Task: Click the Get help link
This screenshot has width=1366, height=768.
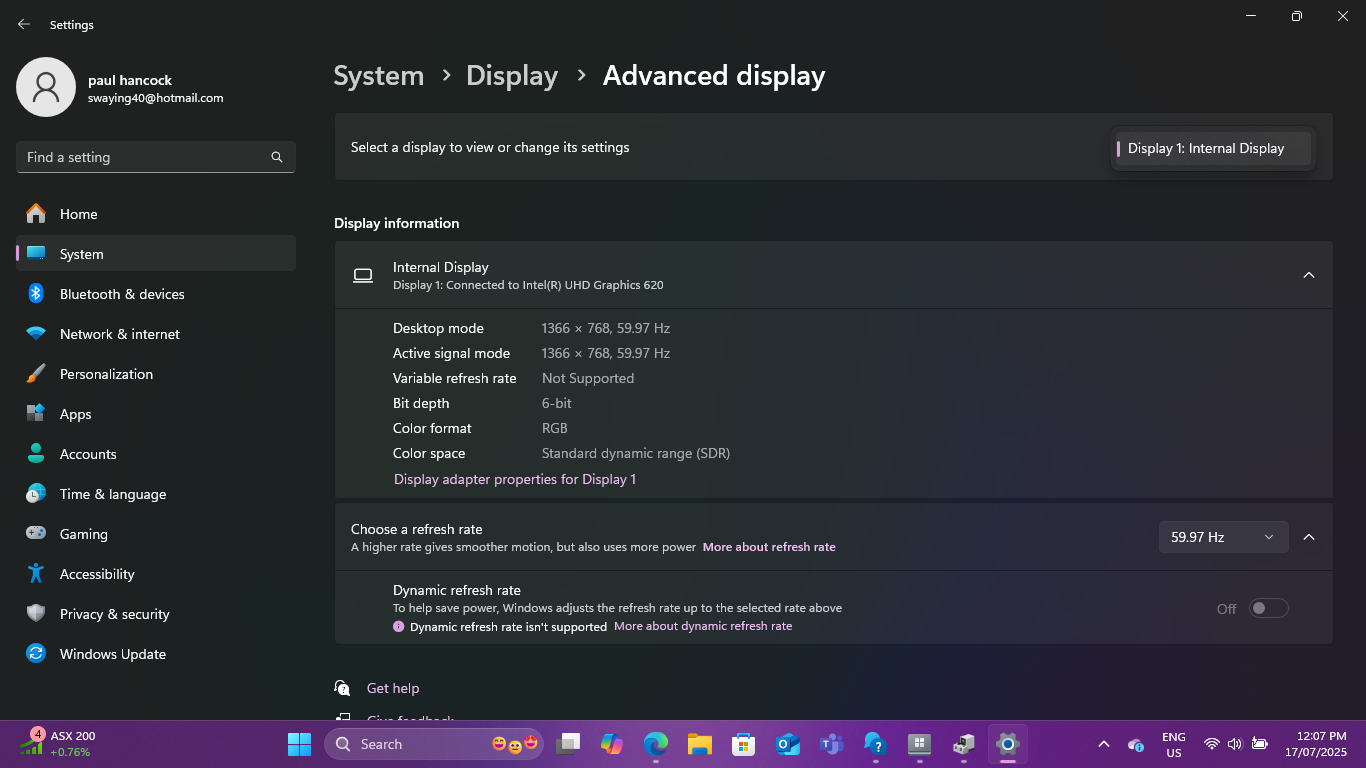Action: 393,688
